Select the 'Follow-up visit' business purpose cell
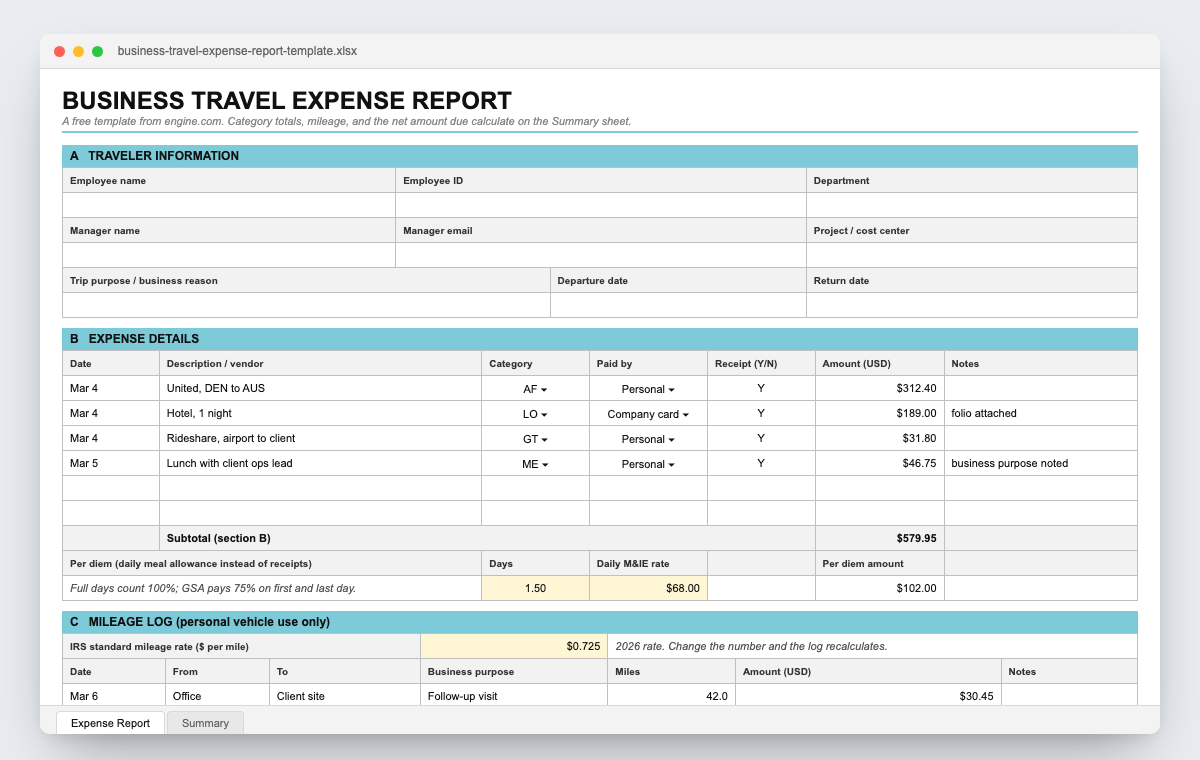Screen dimensions: 1200x760 514,695
